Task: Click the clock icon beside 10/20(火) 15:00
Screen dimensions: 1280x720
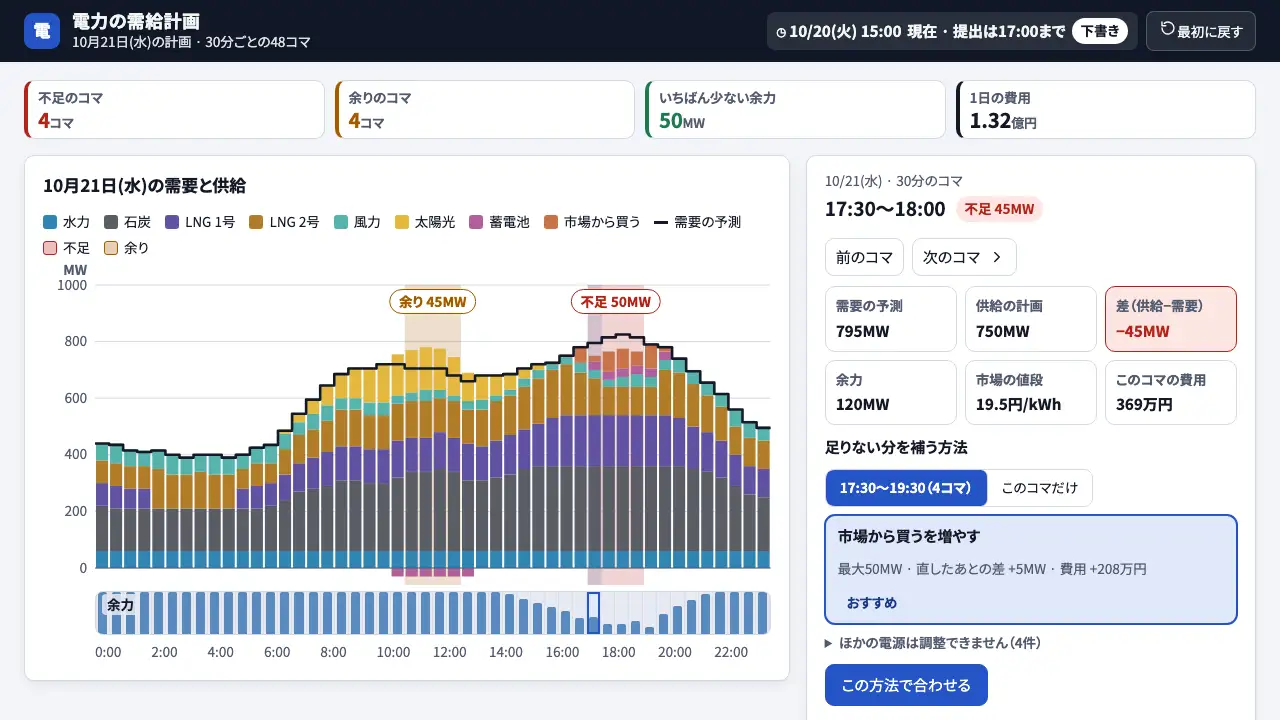Action: pyautogui.click(x=781, y=32)
